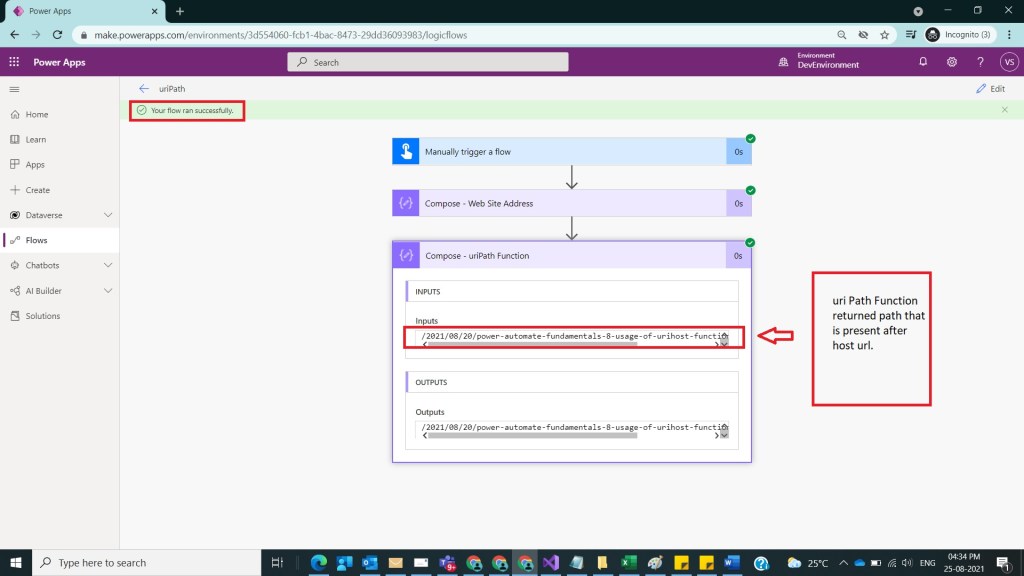Image resolution: width=1024 pixels, height=576 pixels.
Task: Expand the AI Builder navigation section
Action: [108, 291]
